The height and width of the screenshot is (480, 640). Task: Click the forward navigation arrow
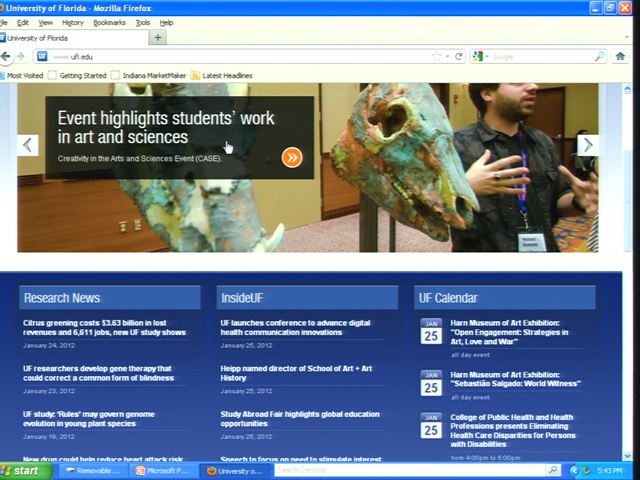pos(21,57)
